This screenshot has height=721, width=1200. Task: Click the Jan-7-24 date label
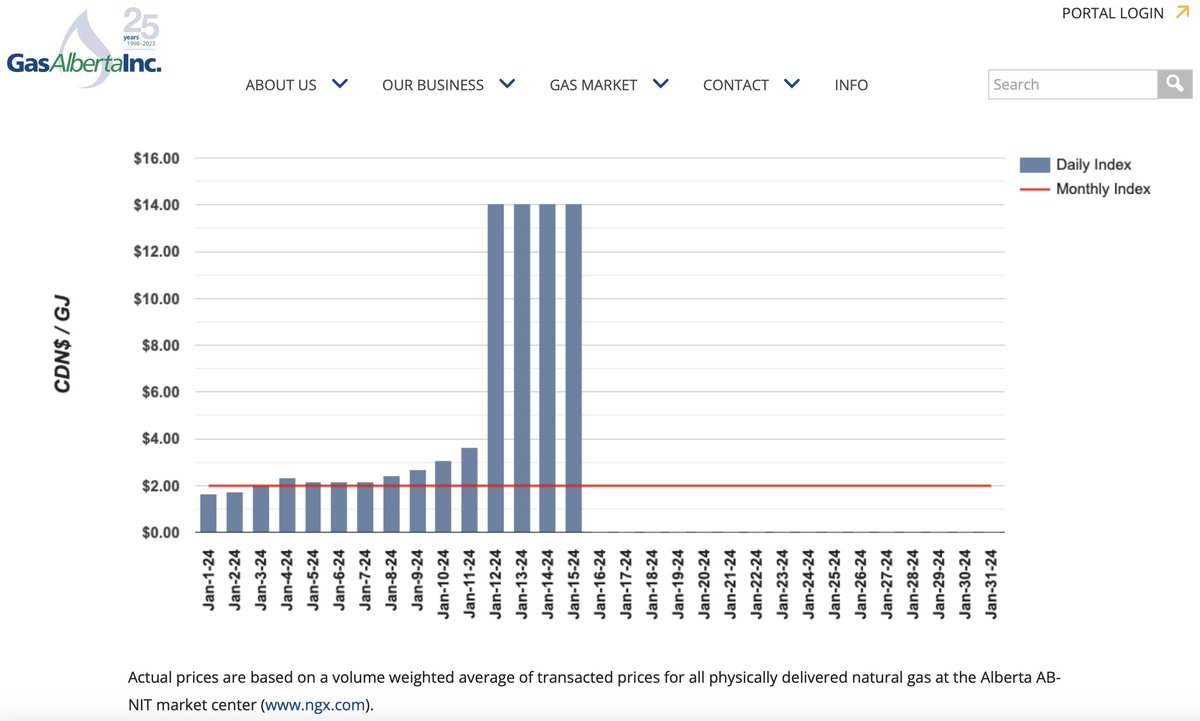(x=365, y=582)
